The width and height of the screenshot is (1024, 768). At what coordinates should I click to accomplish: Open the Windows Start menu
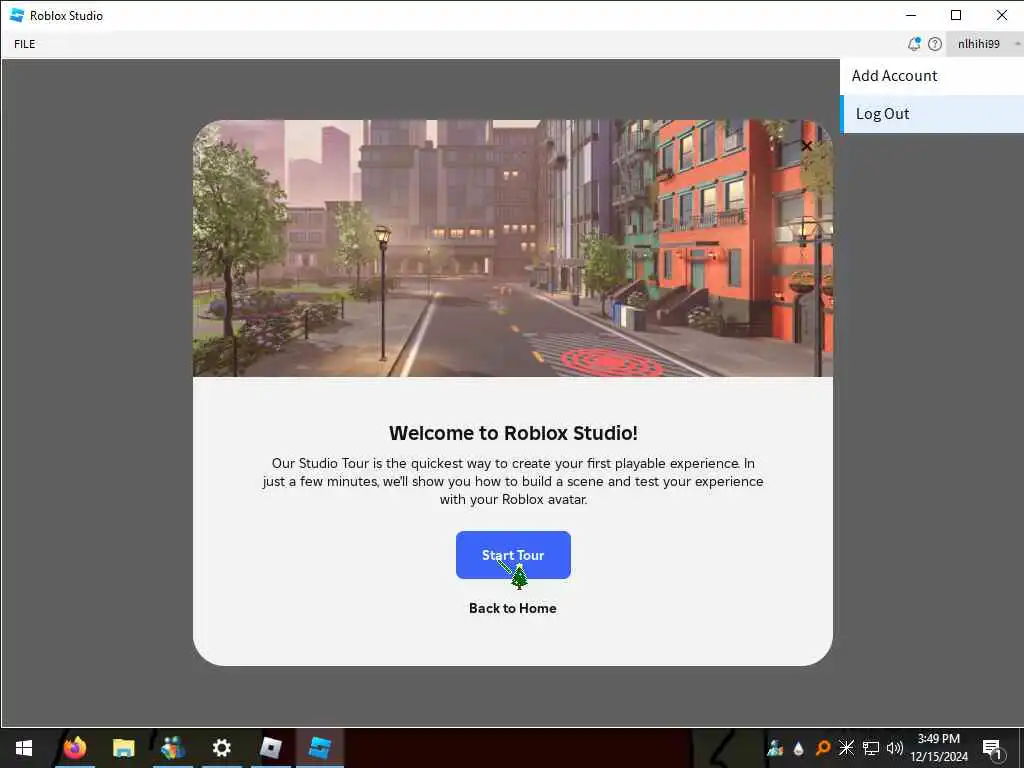(24, 748)
